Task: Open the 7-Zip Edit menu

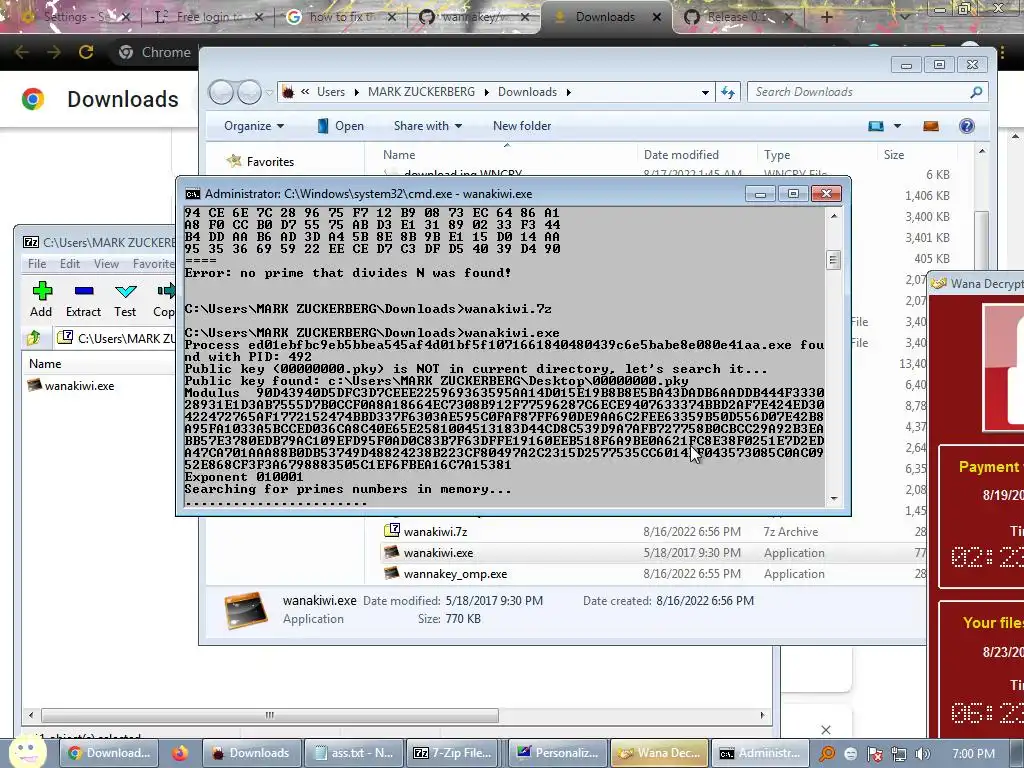Action: tap(70, 264)
